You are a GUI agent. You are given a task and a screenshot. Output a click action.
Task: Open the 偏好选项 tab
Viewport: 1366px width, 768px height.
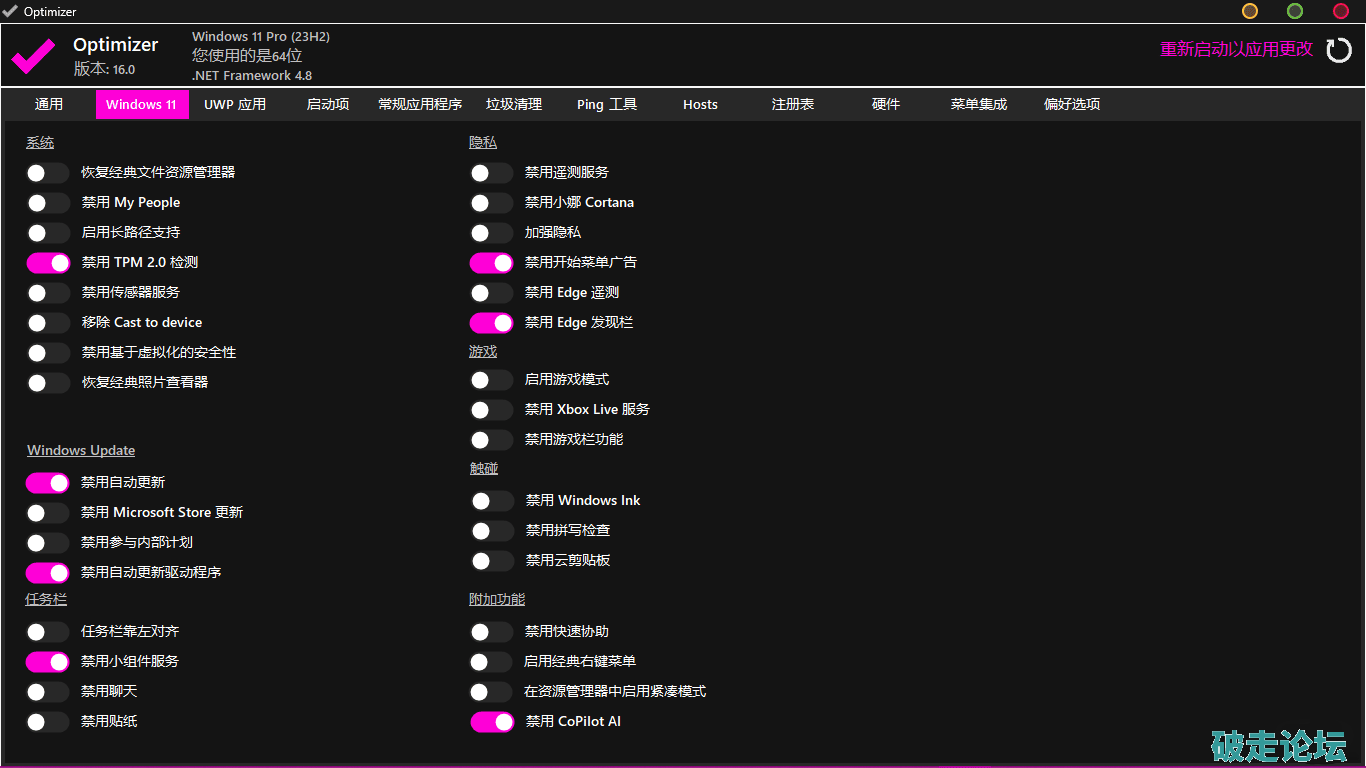click(1072, 104)
